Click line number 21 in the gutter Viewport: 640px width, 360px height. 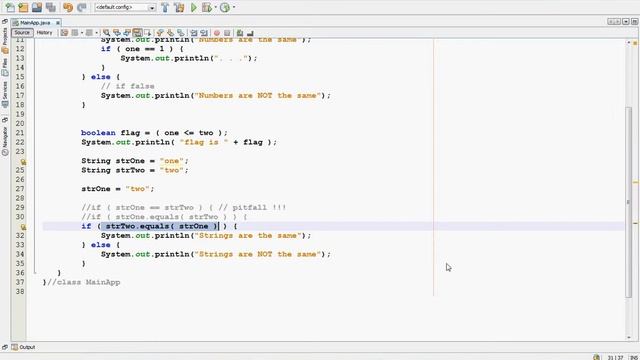point(20,133)
